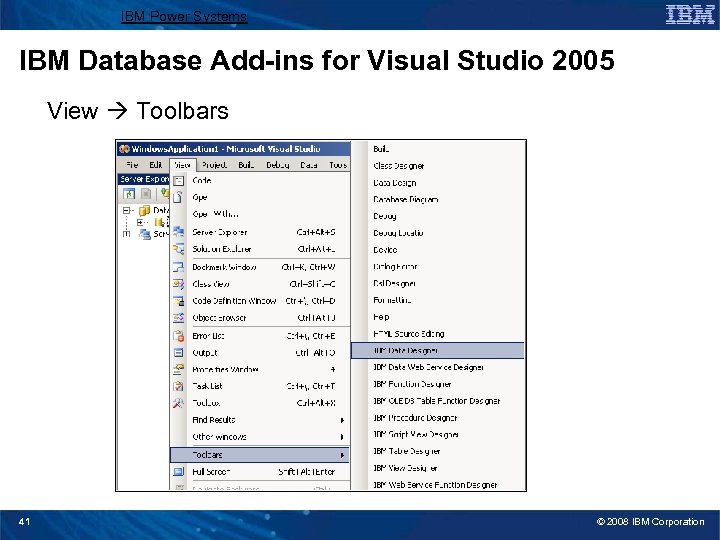
Task: Click the Server Explorer icon
Action: (179, 232)
